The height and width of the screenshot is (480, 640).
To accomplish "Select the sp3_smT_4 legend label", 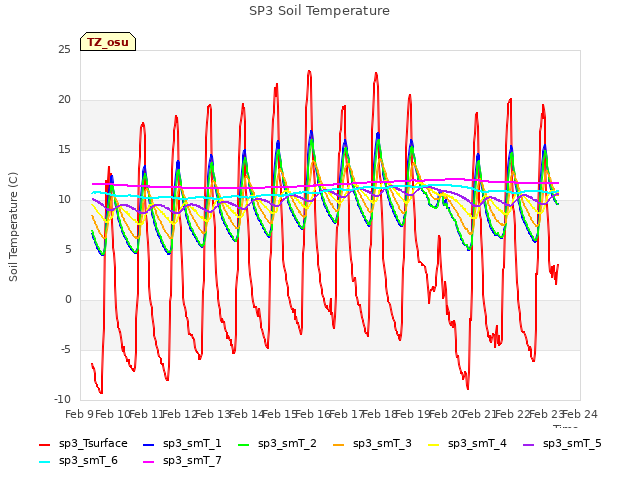I will pyautogui.click(x=477, y=444).
